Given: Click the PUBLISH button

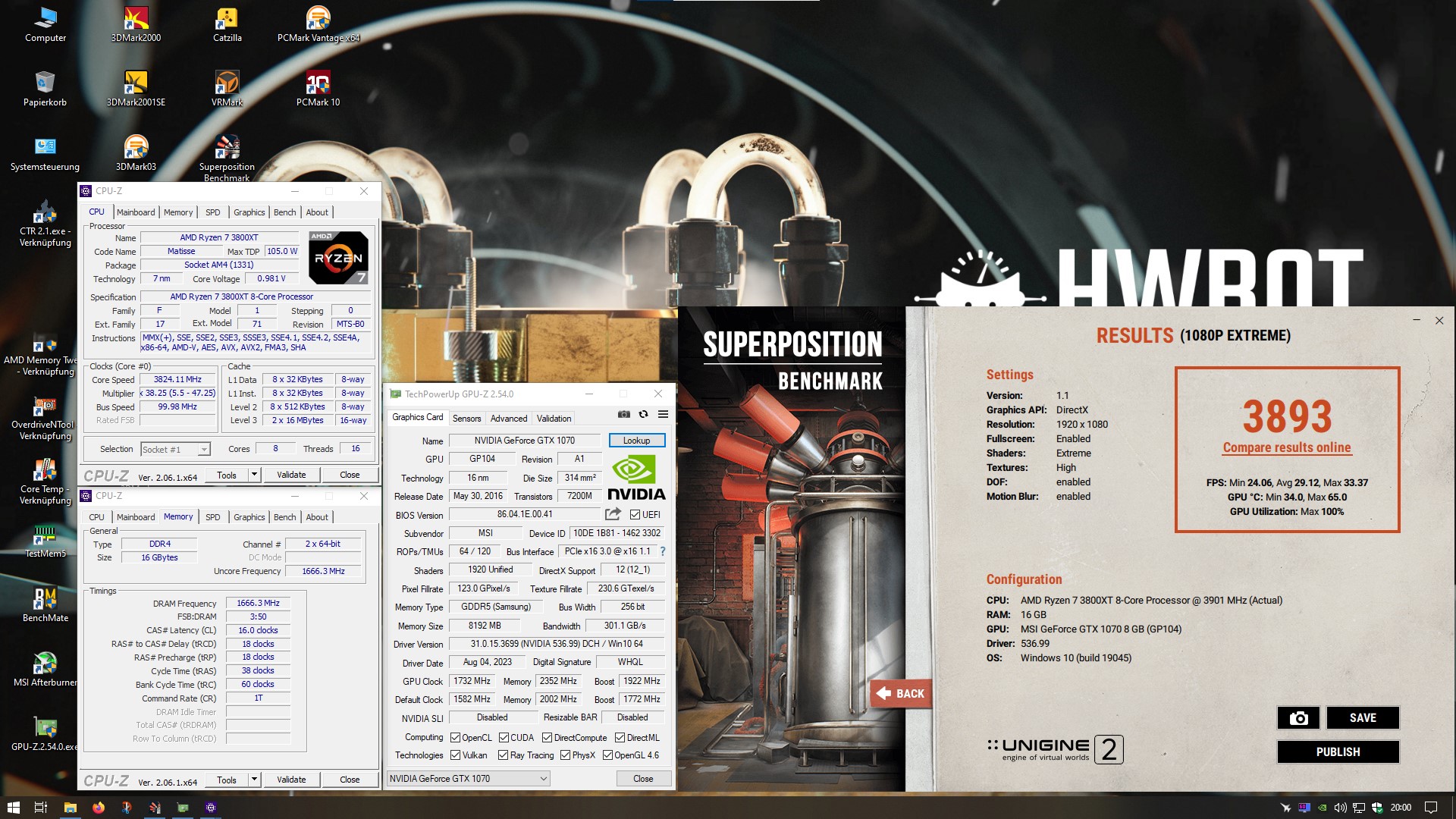Looking at the screenshot, I should pos(1338,752).
